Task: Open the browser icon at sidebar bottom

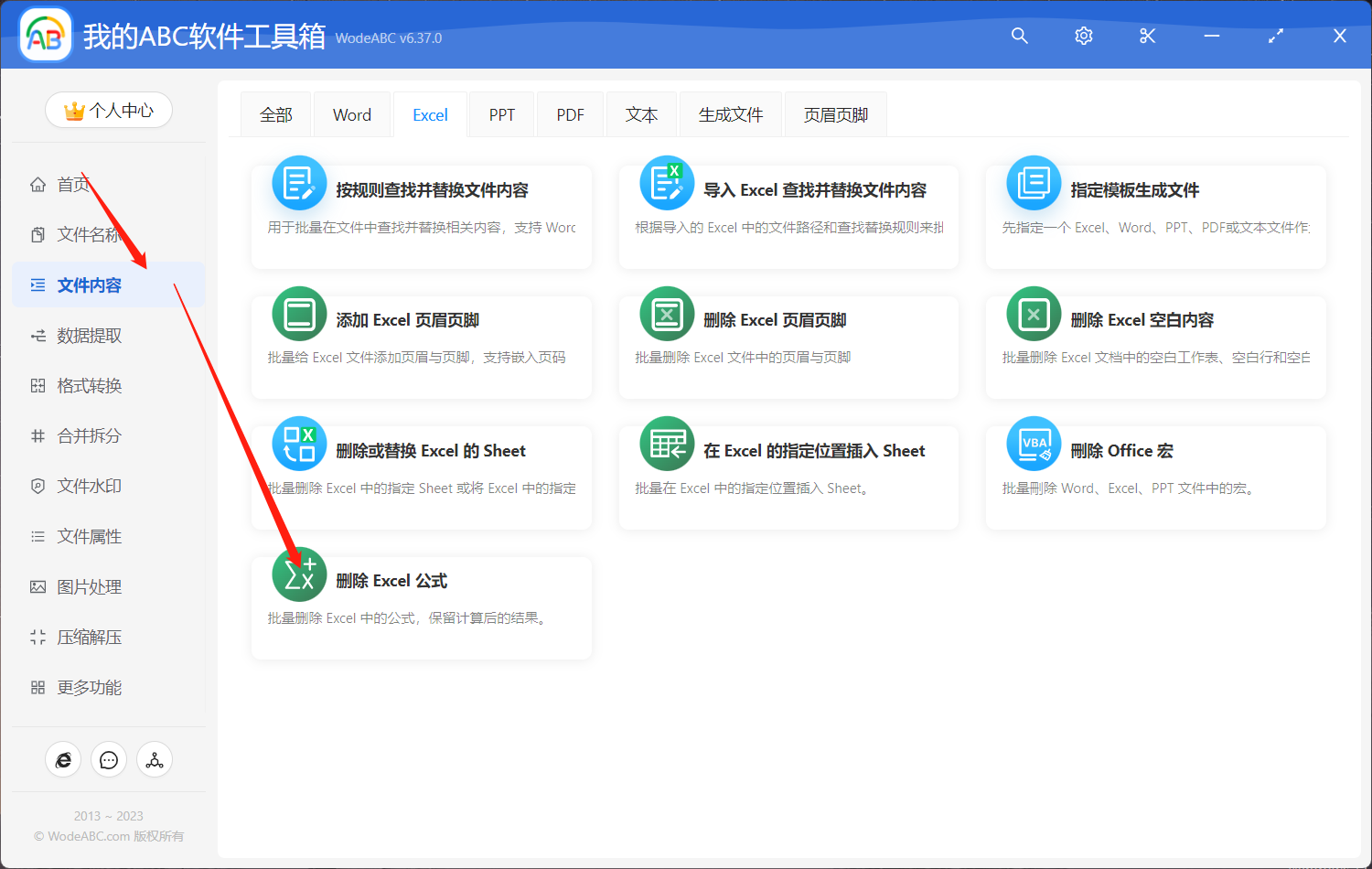Action: pos(63,760)
